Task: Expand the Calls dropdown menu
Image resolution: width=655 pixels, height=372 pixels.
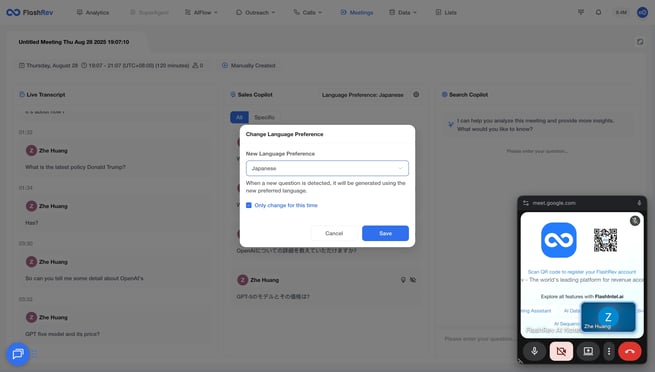Action: pyautogui.click(x=308, y=13)
